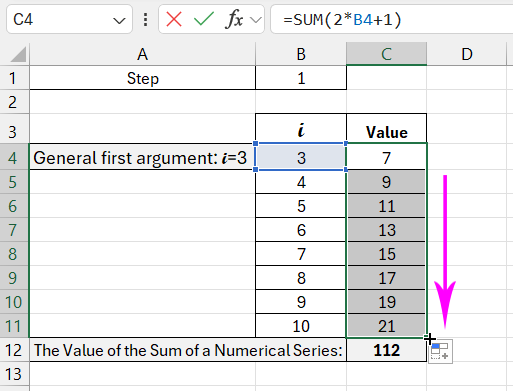
Task: Click cell B11 containing 10
Action: click(301, 326)
